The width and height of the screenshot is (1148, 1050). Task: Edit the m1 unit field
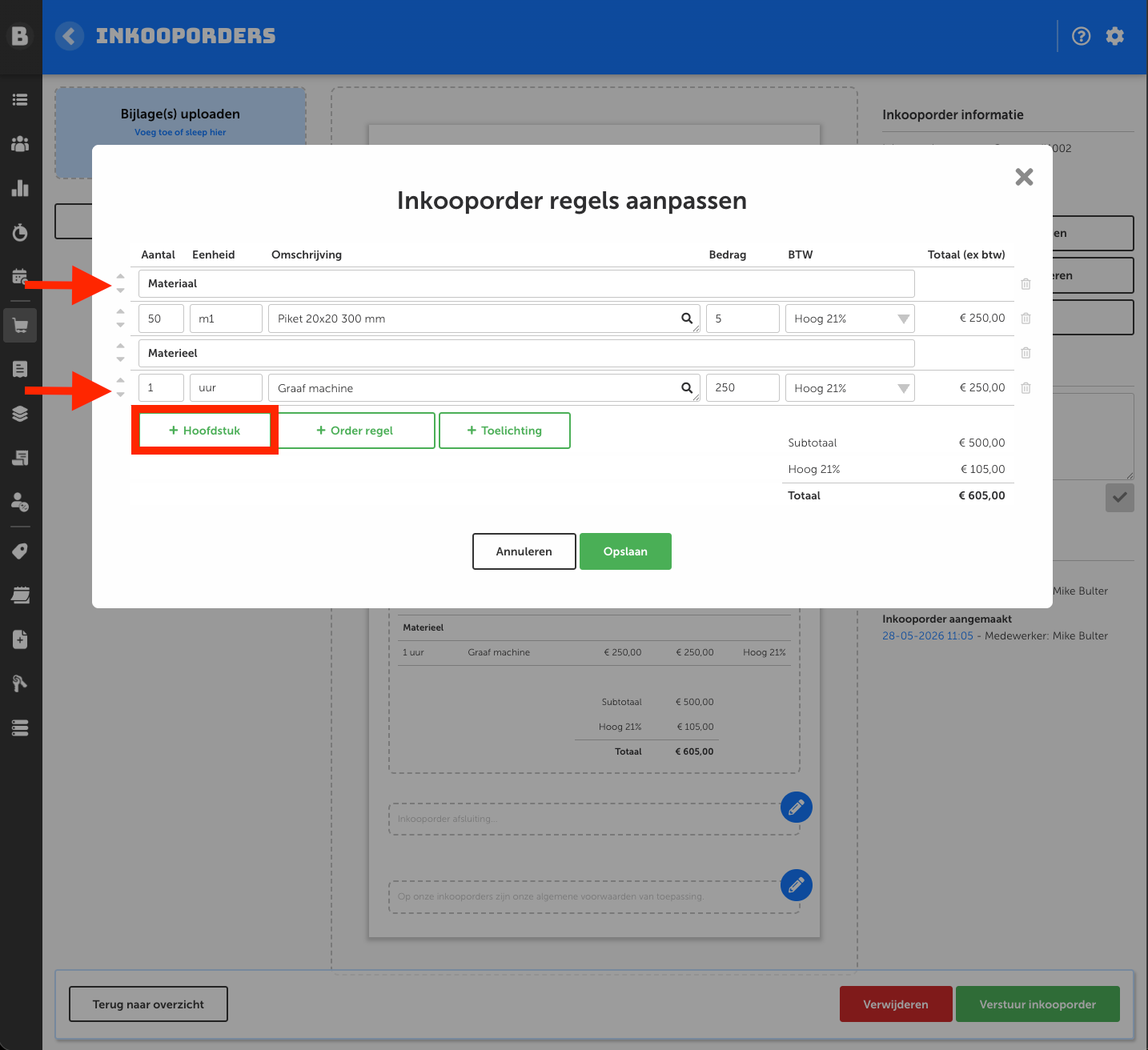tap(226, 319)
